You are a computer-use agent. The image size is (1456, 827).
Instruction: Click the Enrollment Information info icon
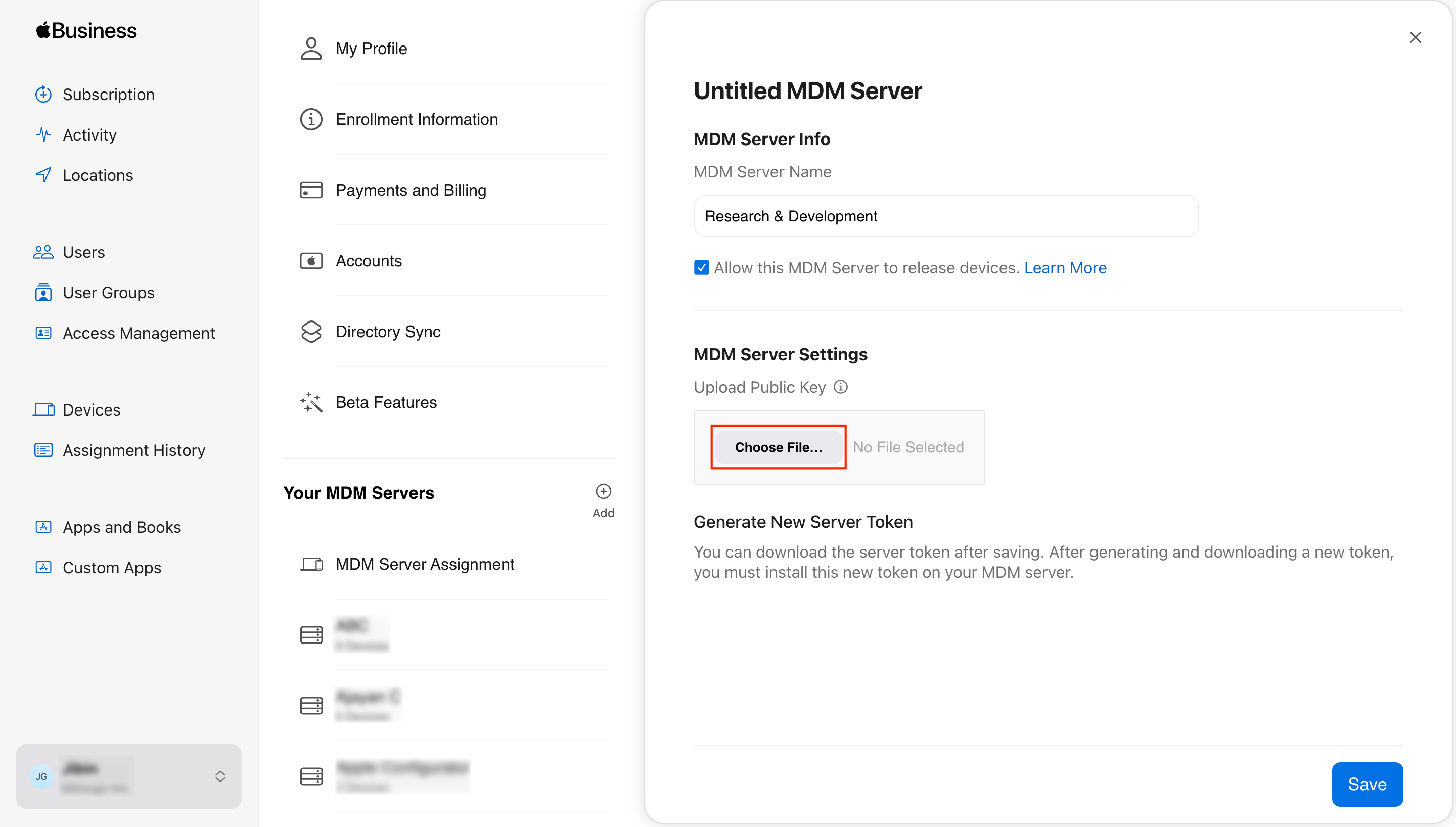point(311,119)
